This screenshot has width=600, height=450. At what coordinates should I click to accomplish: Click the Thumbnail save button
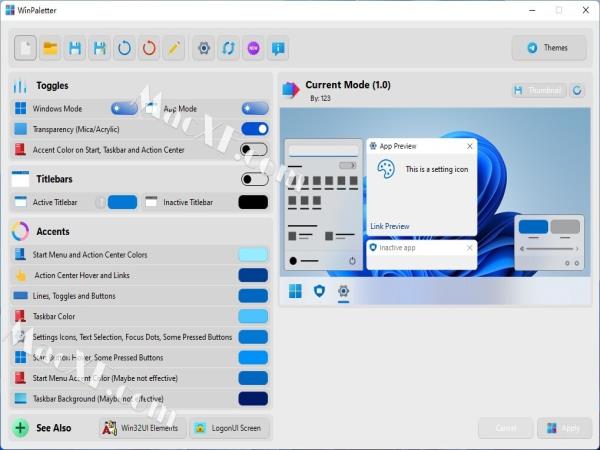click(539, 90)
